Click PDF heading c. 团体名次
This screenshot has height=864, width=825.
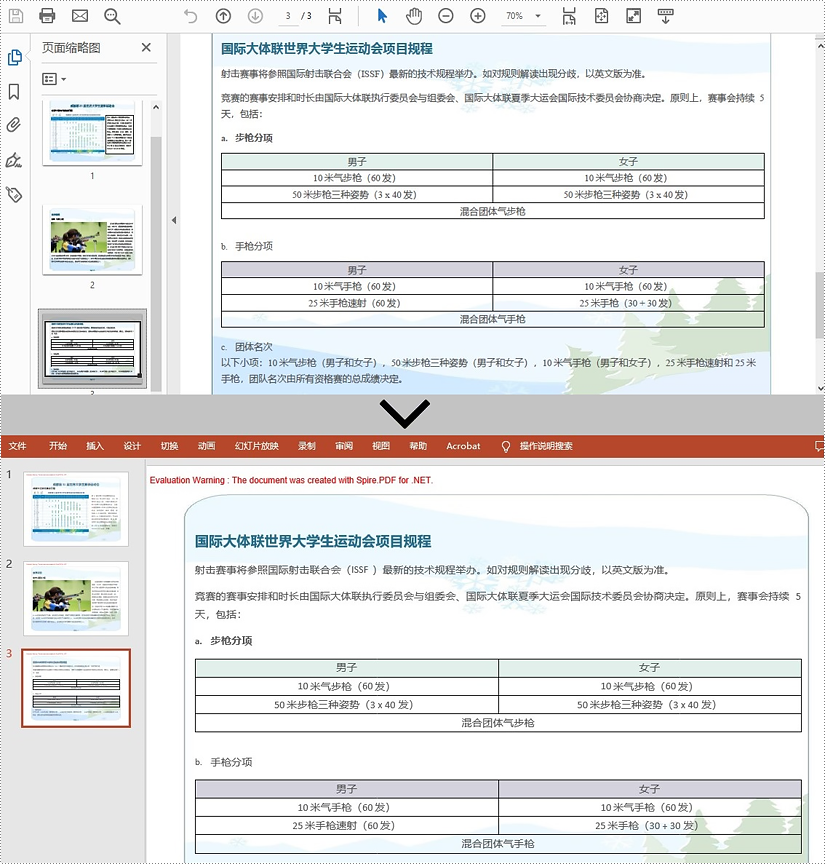coord(247,347)
